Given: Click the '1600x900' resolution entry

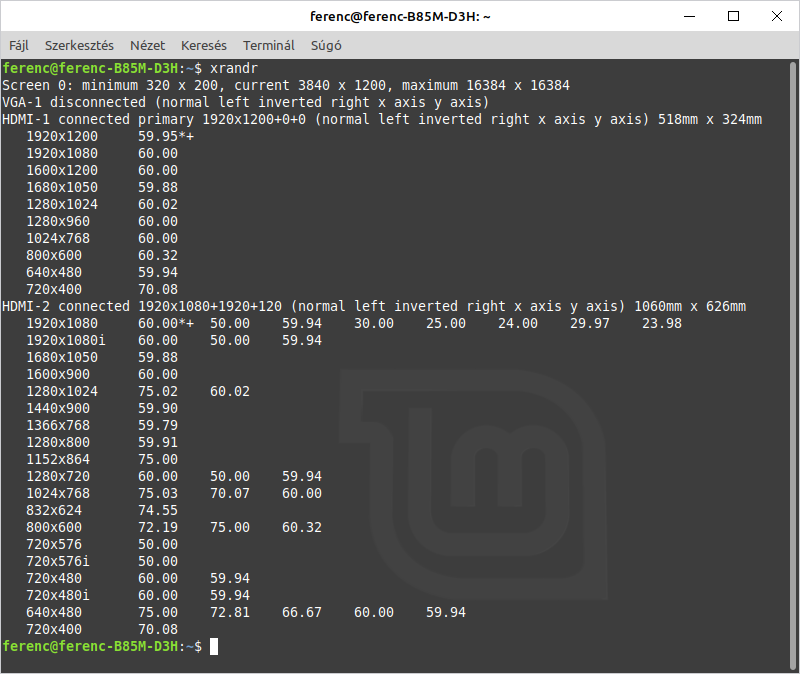Looking at the screenshot, I should pos(58,375).
